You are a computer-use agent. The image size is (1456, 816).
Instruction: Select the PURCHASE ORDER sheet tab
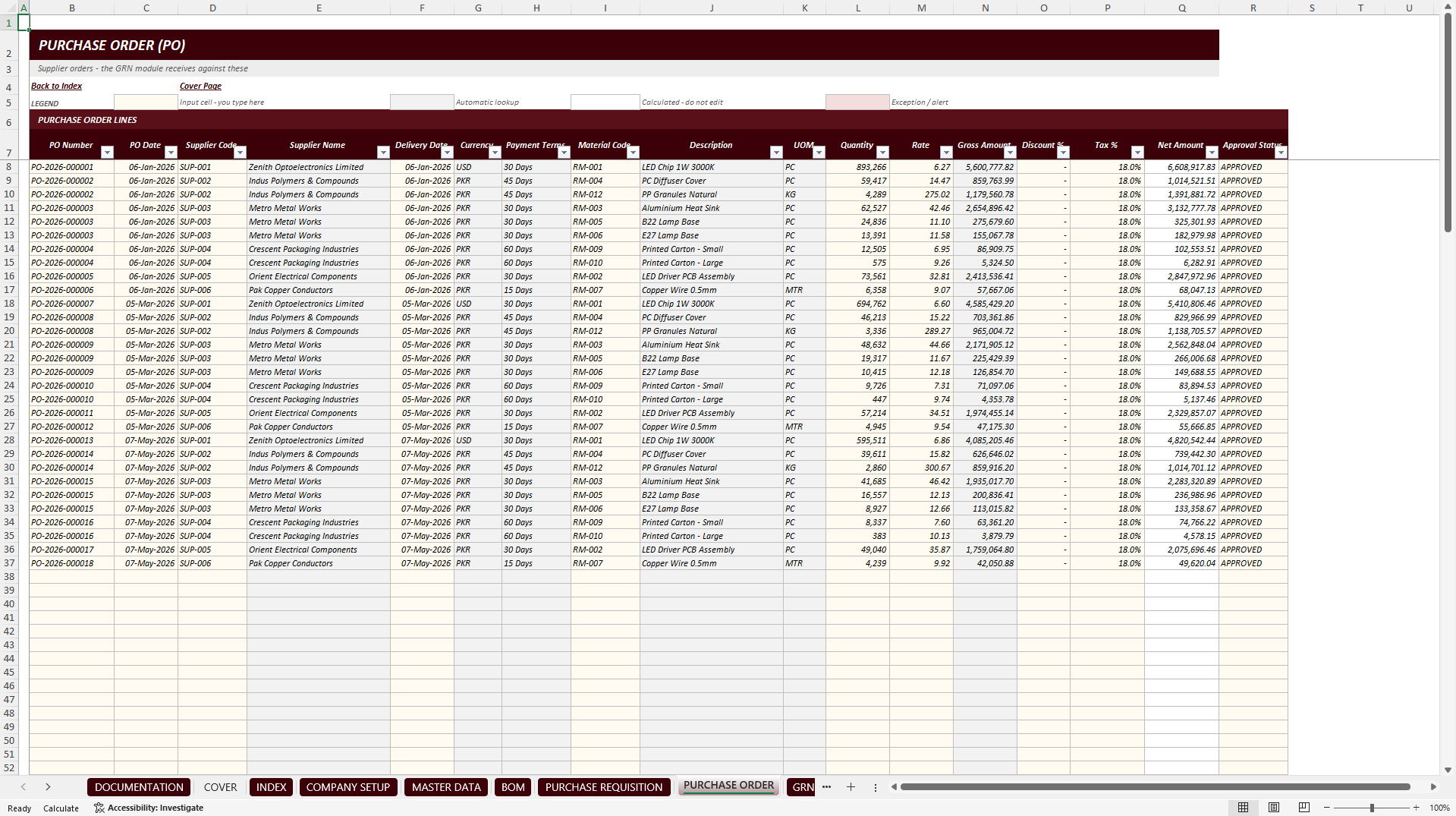[728, 786]
